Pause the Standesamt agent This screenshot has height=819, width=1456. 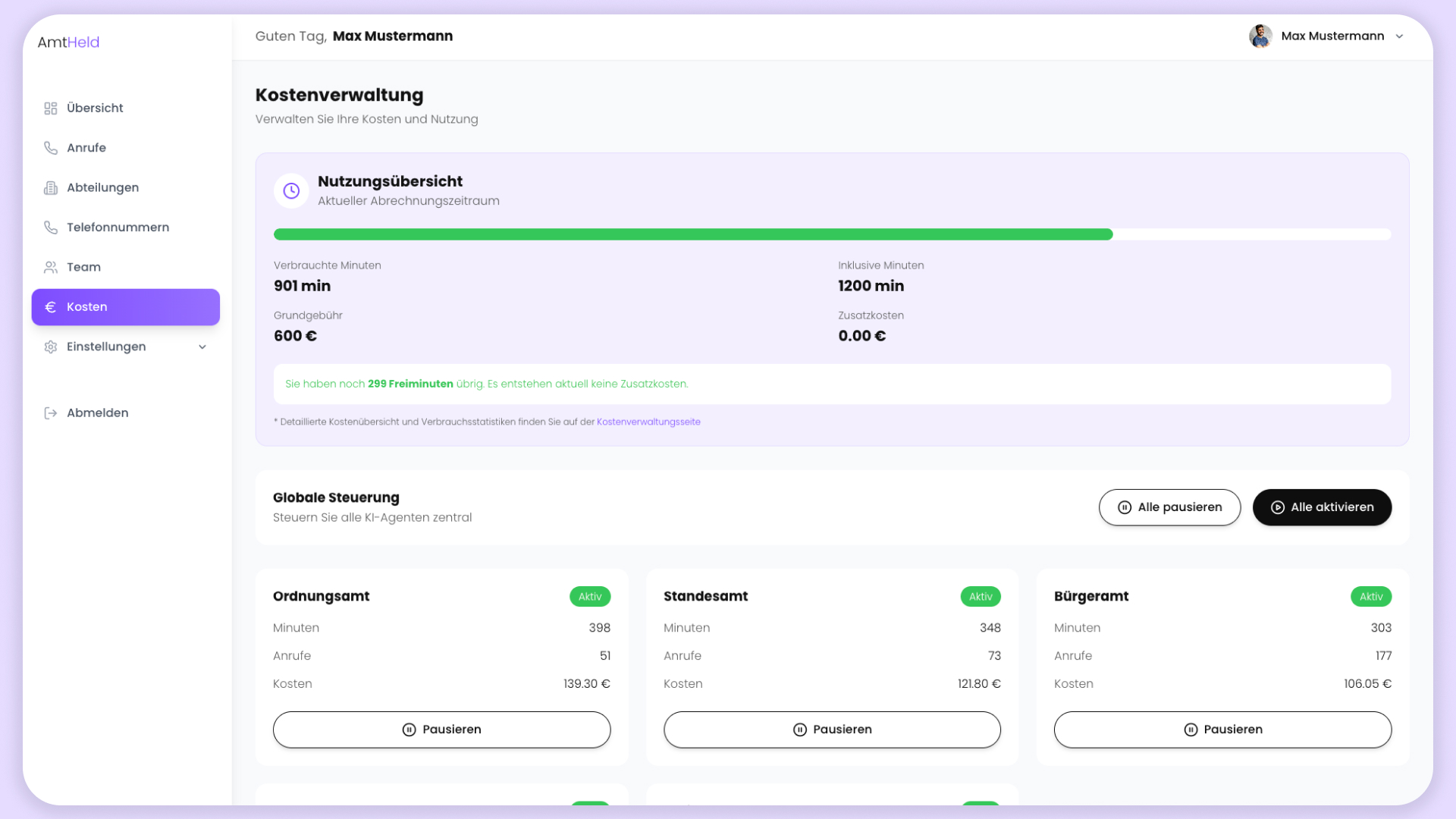(832, 730)
